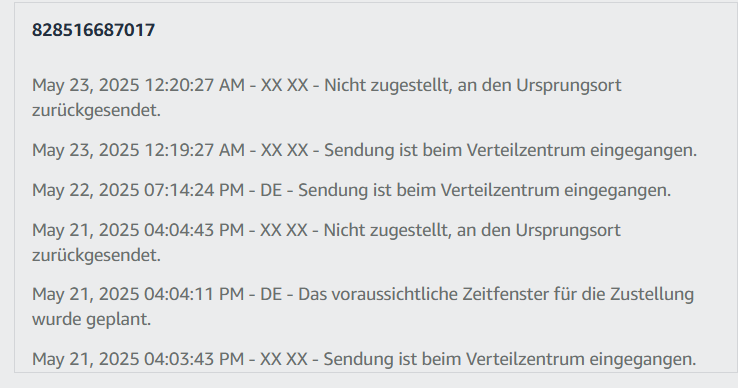Click 'Verteilzentrum eingegangen' in the May 22 entry
The width and height of the screenshot is (738, 388).
(x=554, y=190)
